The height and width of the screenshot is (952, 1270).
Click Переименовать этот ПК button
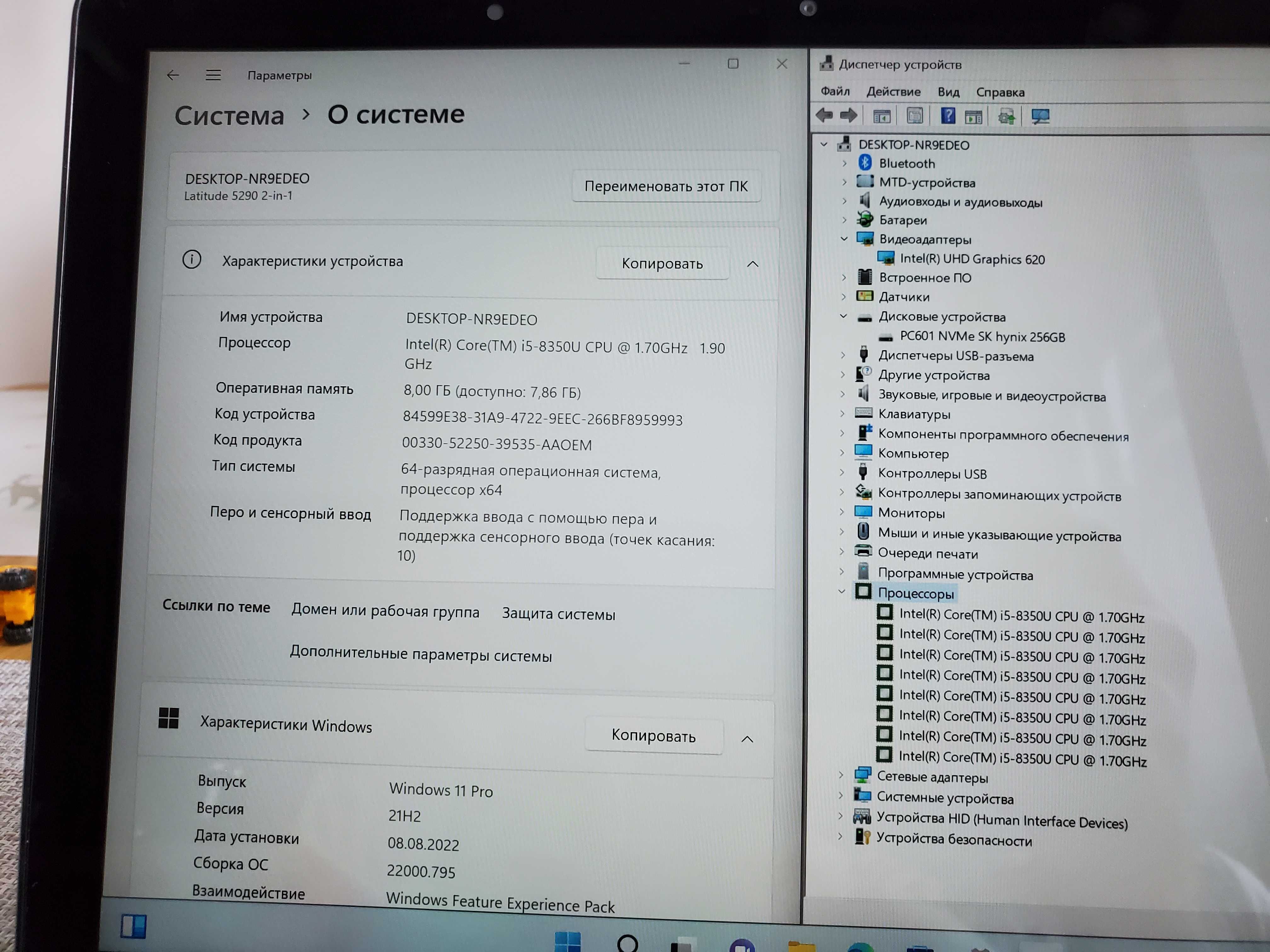(666, 186)
